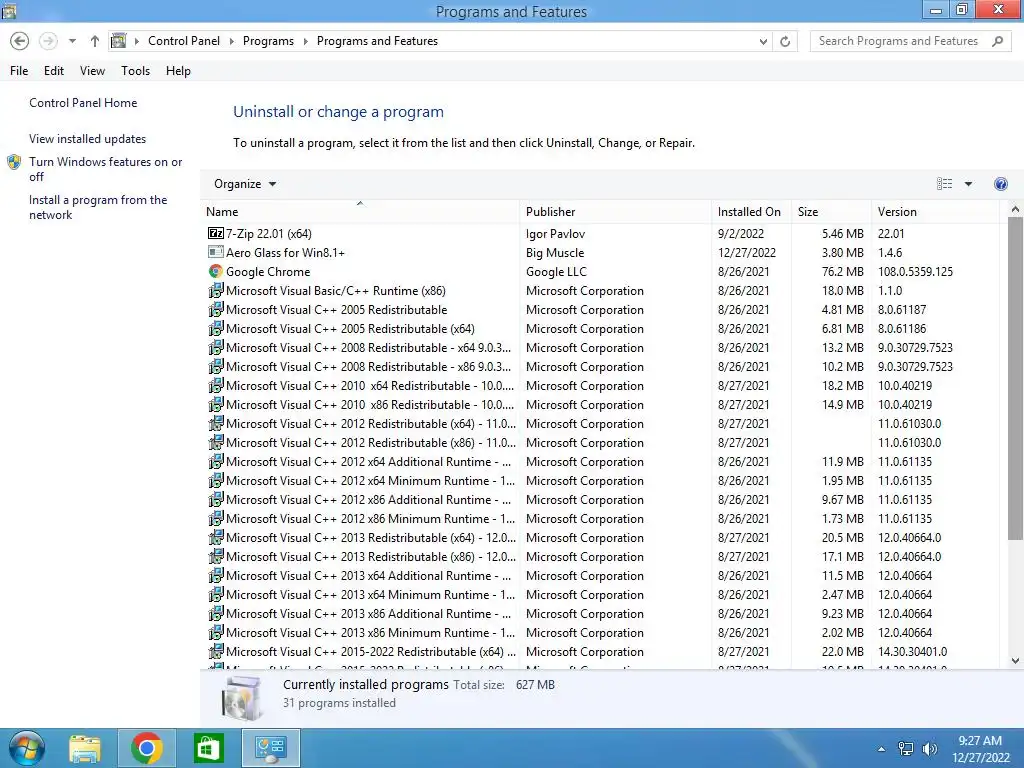Open the Start button on taskbar

(27, 748)
